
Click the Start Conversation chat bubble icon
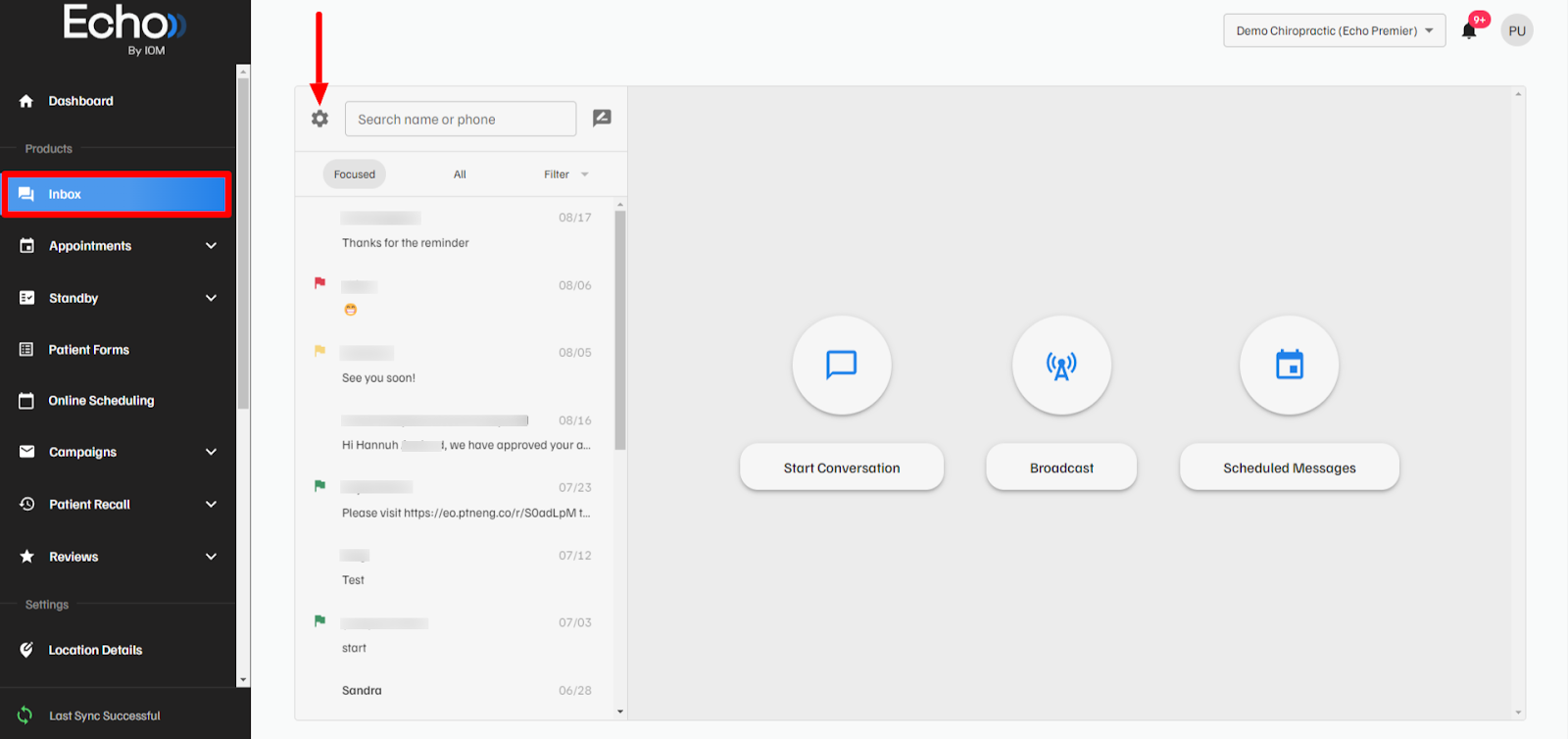842,365
